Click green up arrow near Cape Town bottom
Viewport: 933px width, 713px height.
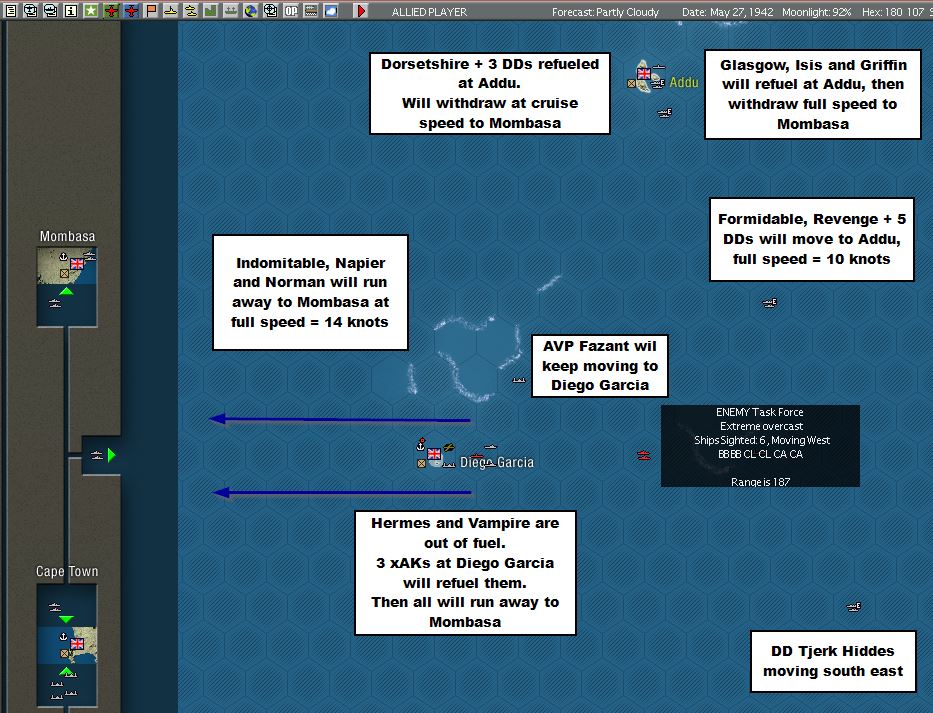point(67,671)
